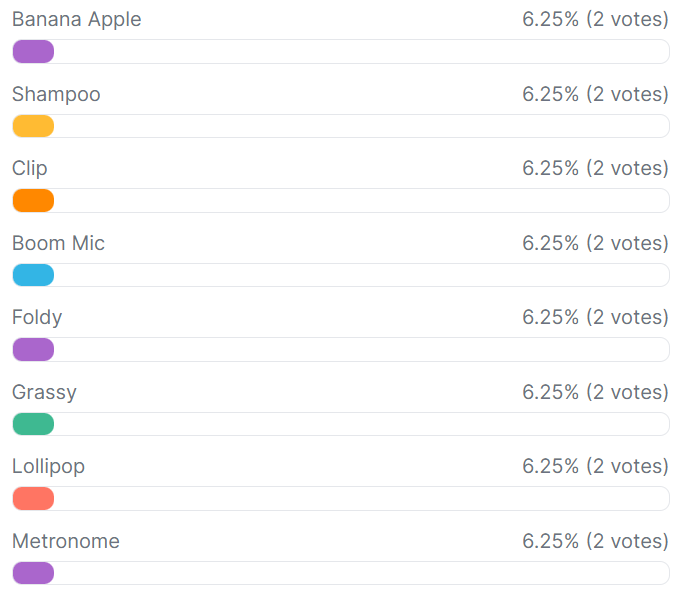Click the vote percentage for Metronome
The image size is (690, 589).
pos(595,541)
